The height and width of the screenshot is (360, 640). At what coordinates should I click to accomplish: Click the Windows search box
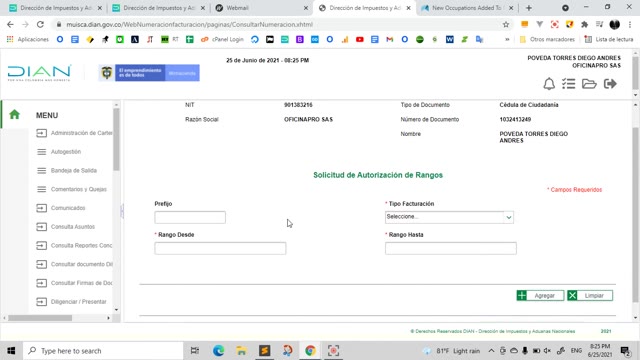pos(103,351)
